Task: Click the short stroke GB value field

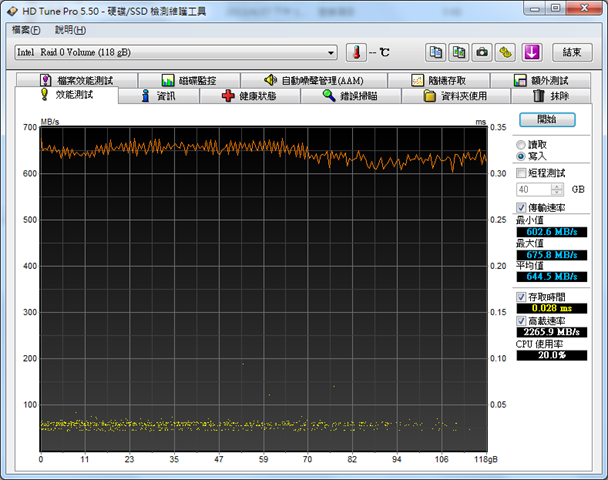Action: [531, 189]
